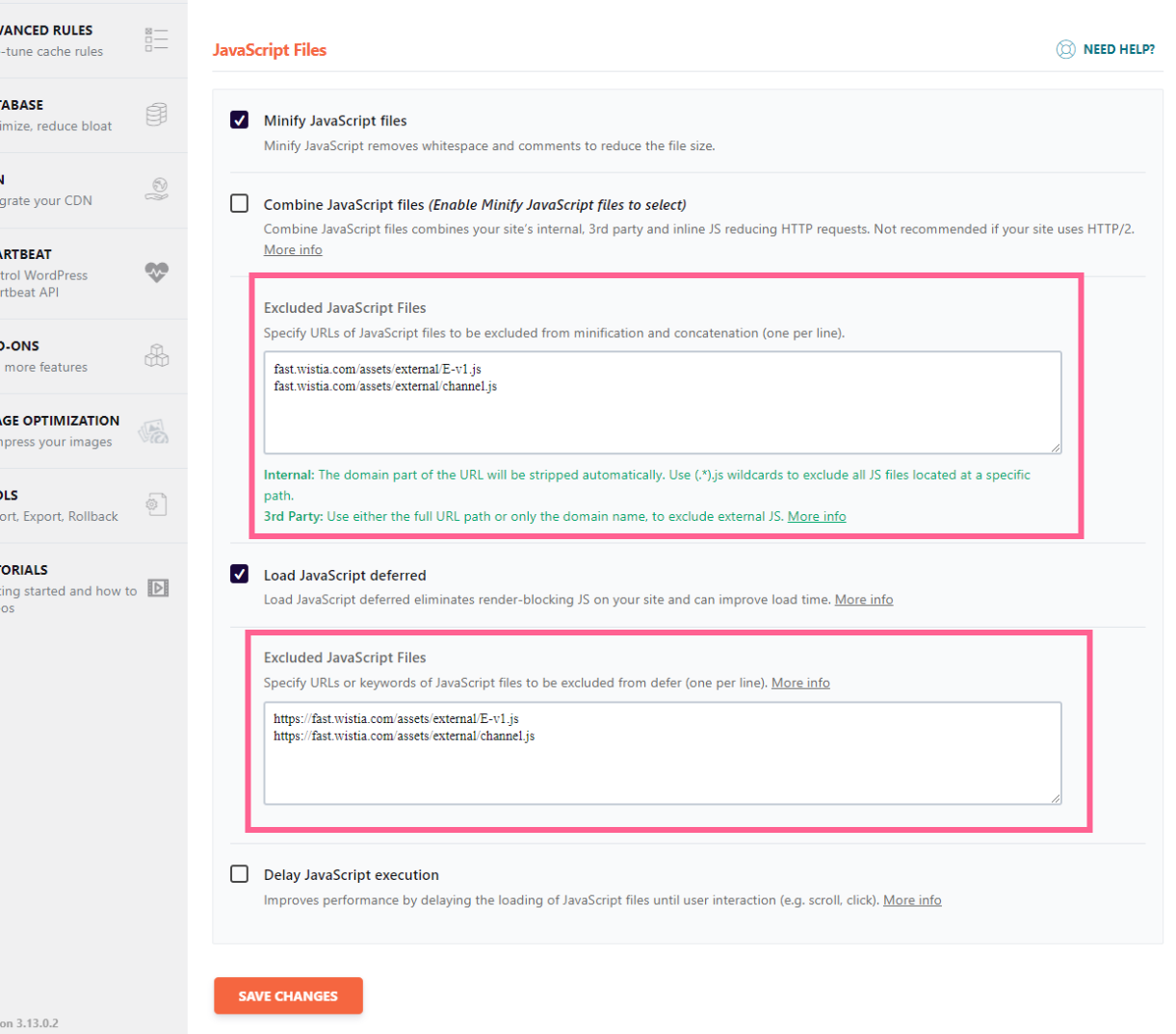Enable Combine JavaScript files
1176x1034 pixels.
tap(238, 203)
